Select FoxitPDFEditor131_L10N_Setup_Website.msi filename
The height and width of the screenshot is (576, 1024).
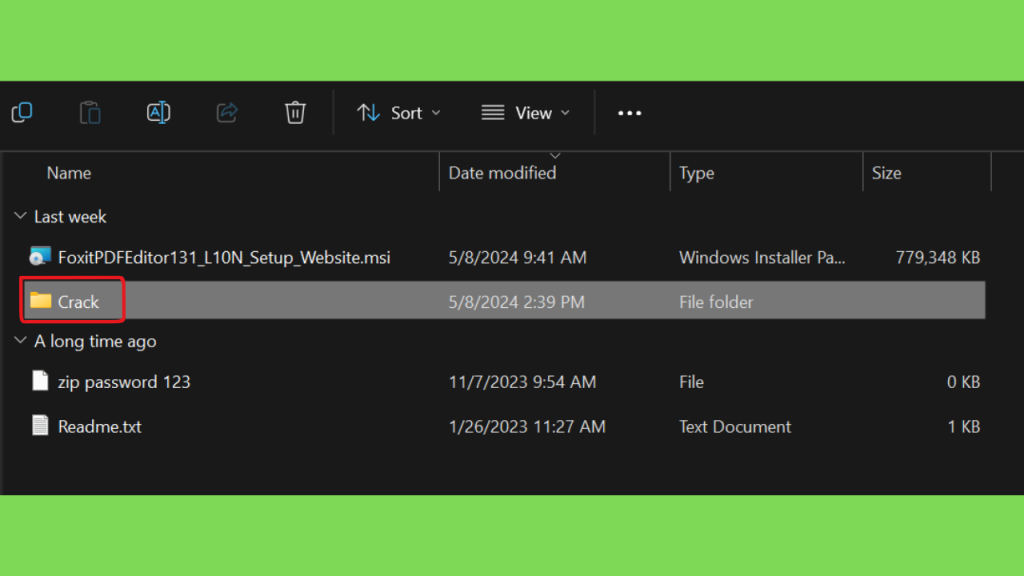tap(224, 257)
